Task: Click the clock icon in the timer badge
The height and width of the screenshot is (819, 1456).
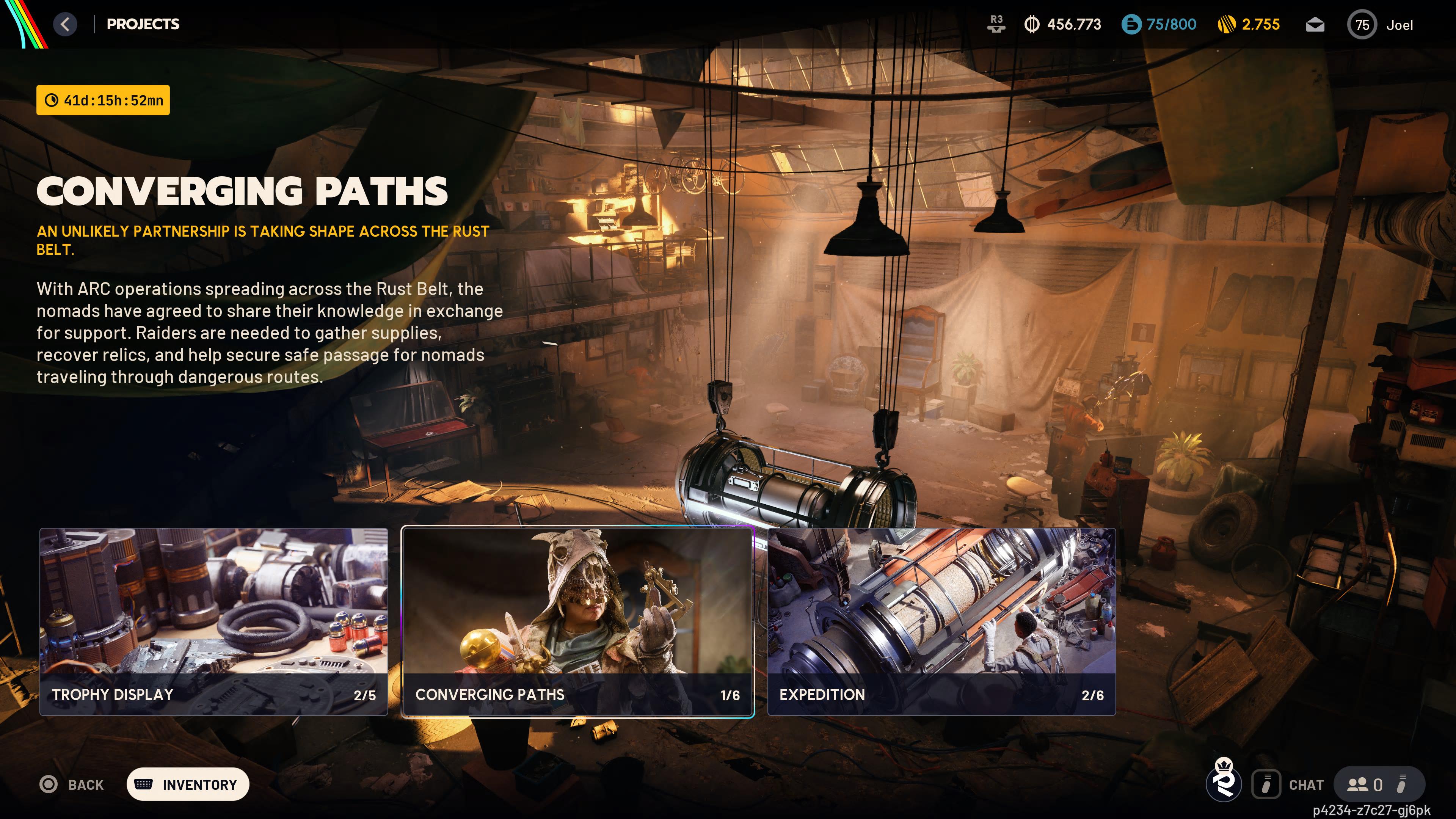Action: point(52,100)
